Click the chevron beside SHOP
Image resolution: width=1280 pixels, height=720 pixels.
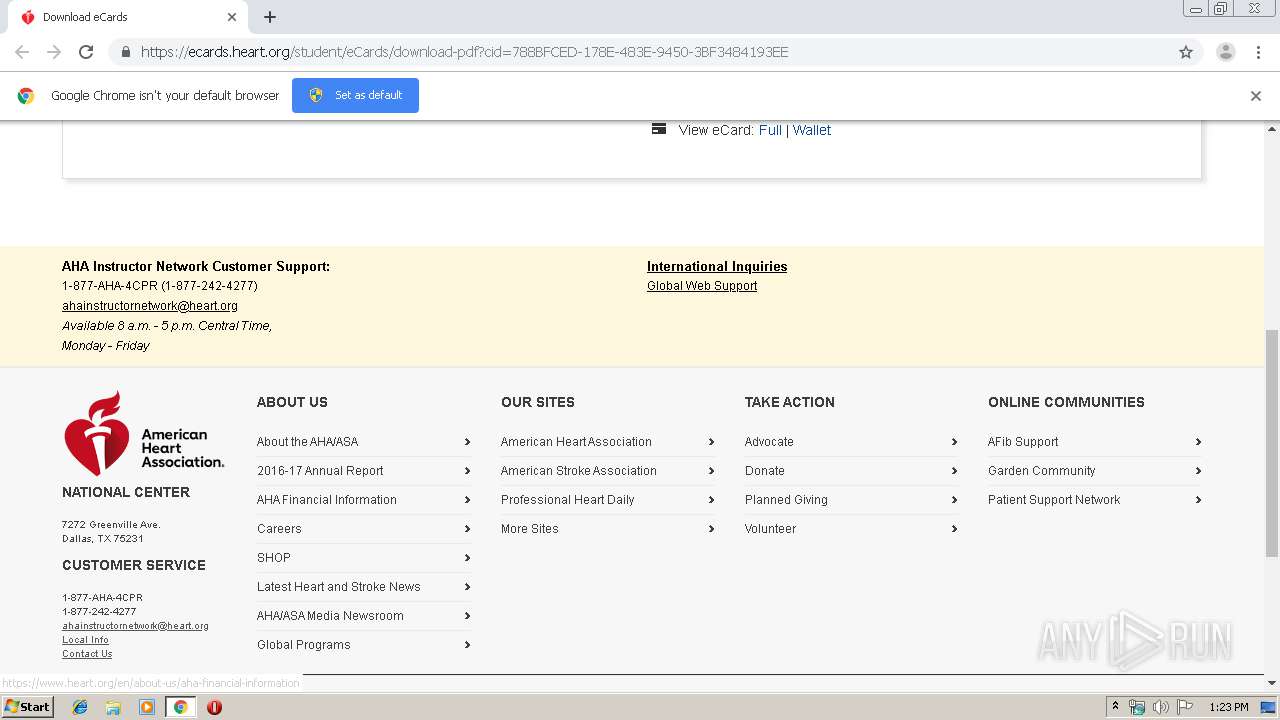467,558
